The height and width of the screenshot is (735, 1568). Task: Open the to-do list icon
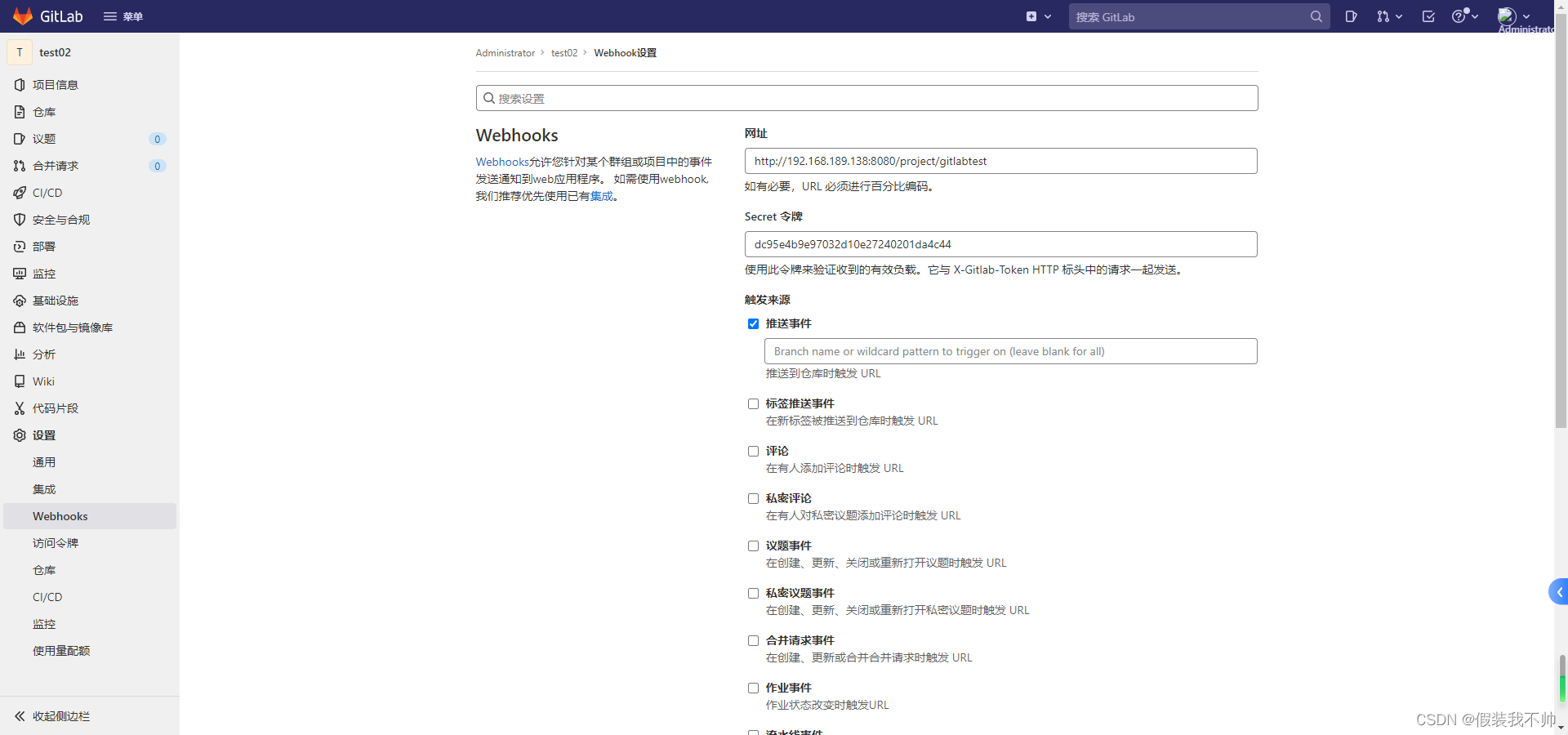tap(1428, 16)
